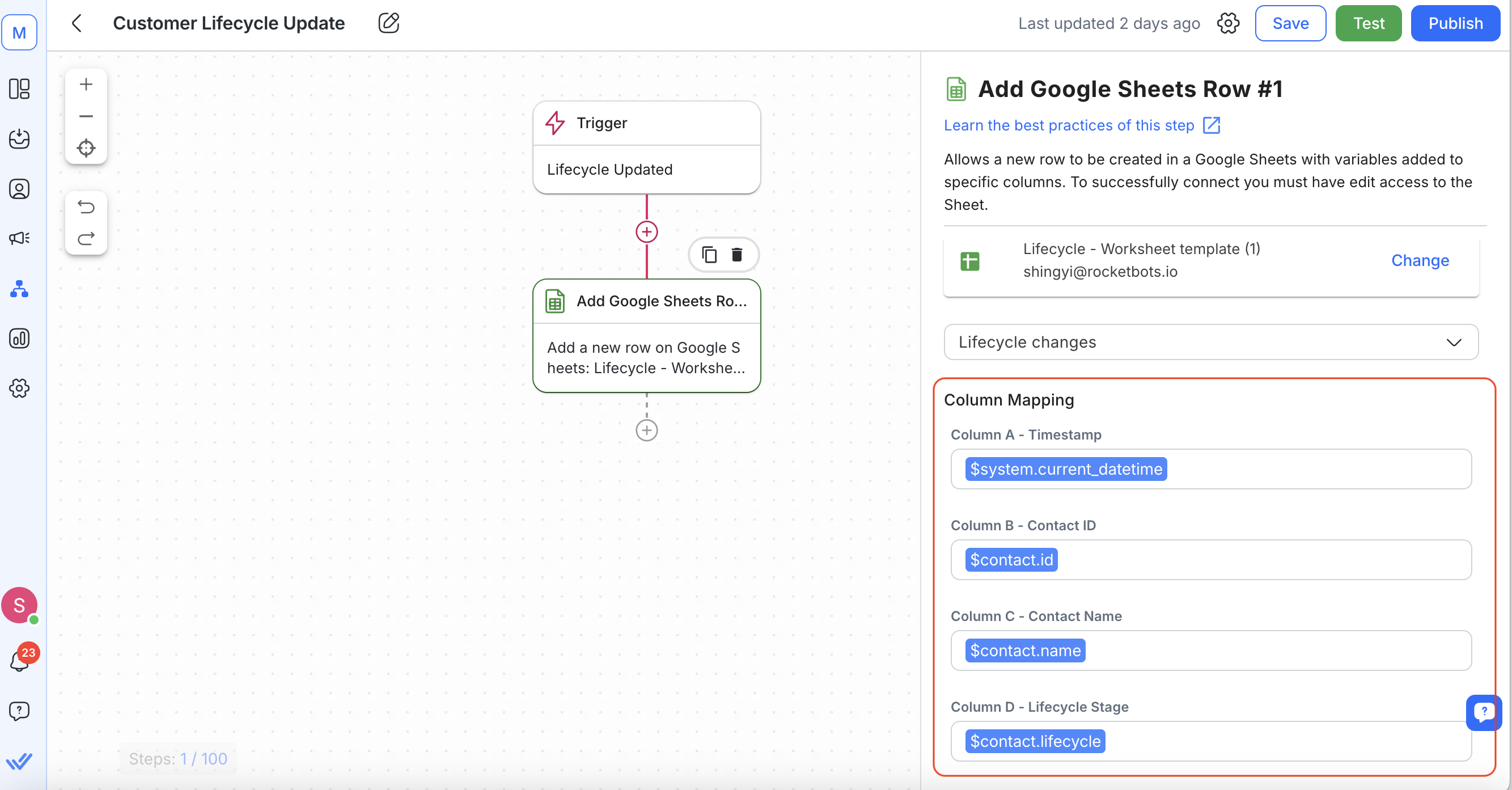
Task: Edit workflow name with pencil icon
Action: pyautogui.click(x=388, y=23)
